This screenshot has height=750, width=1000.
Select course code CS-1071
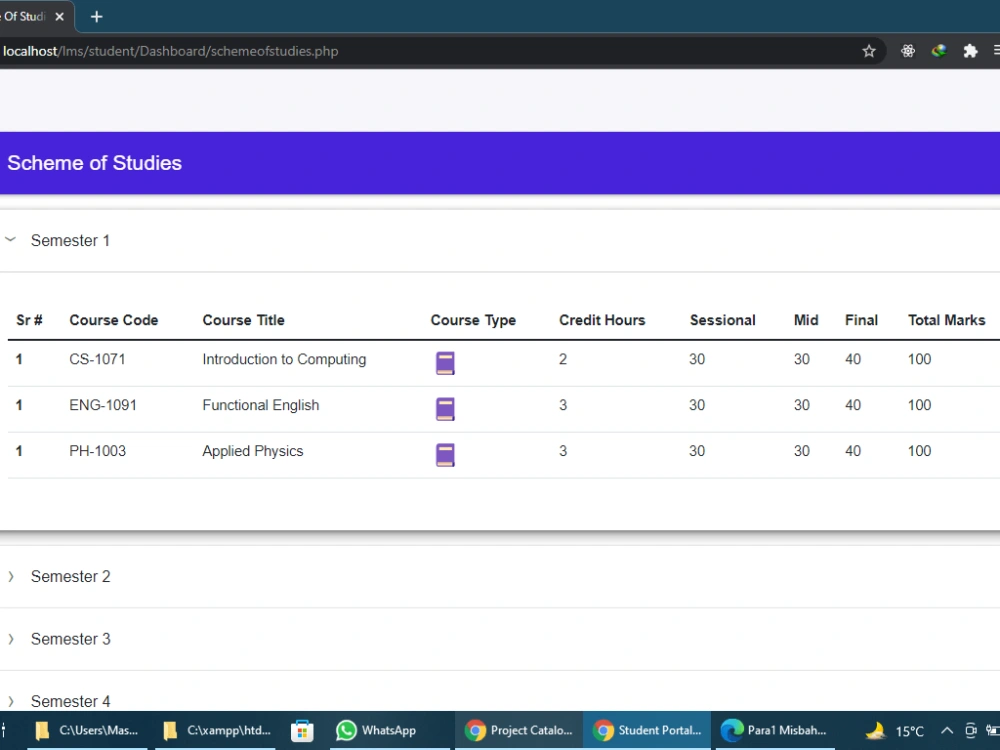(x=98, y=359)
